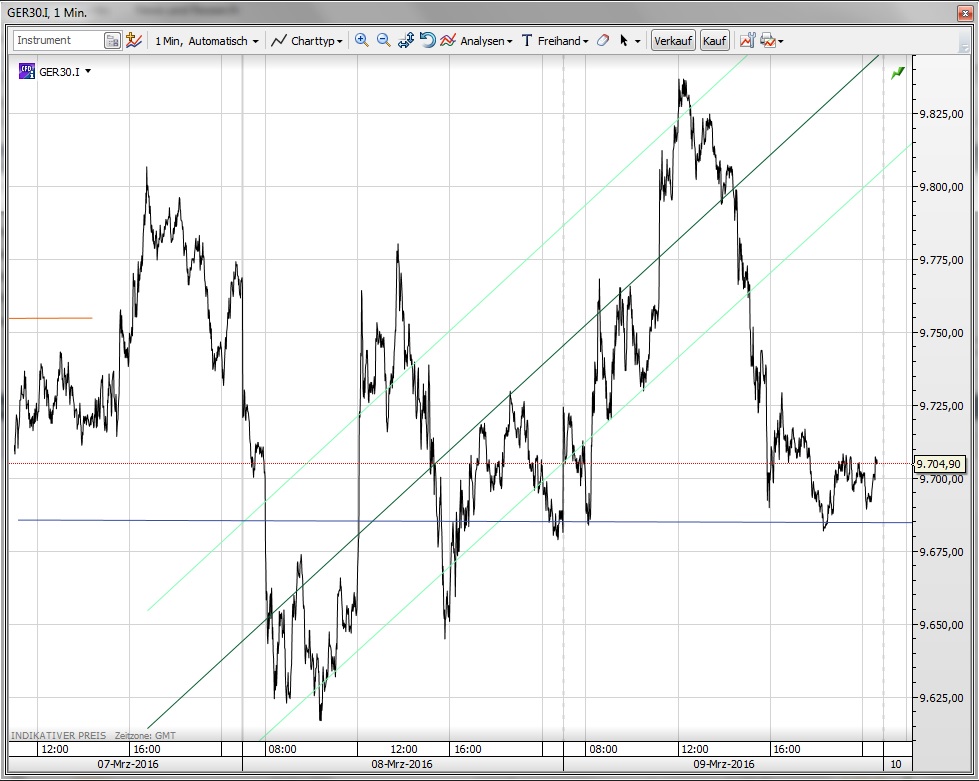Screen dimensions: 979x781
Task: Select the mouse pointer cursor tool
Action: (624, 41)
